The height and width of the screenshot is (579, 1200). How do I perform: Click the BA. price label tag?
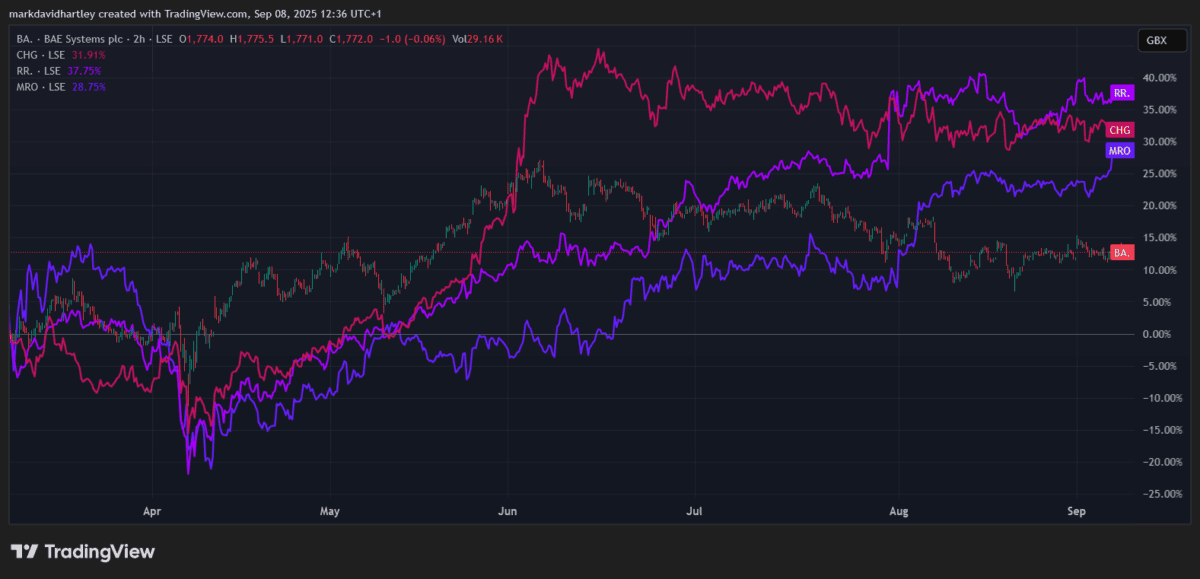point(1121,253)
